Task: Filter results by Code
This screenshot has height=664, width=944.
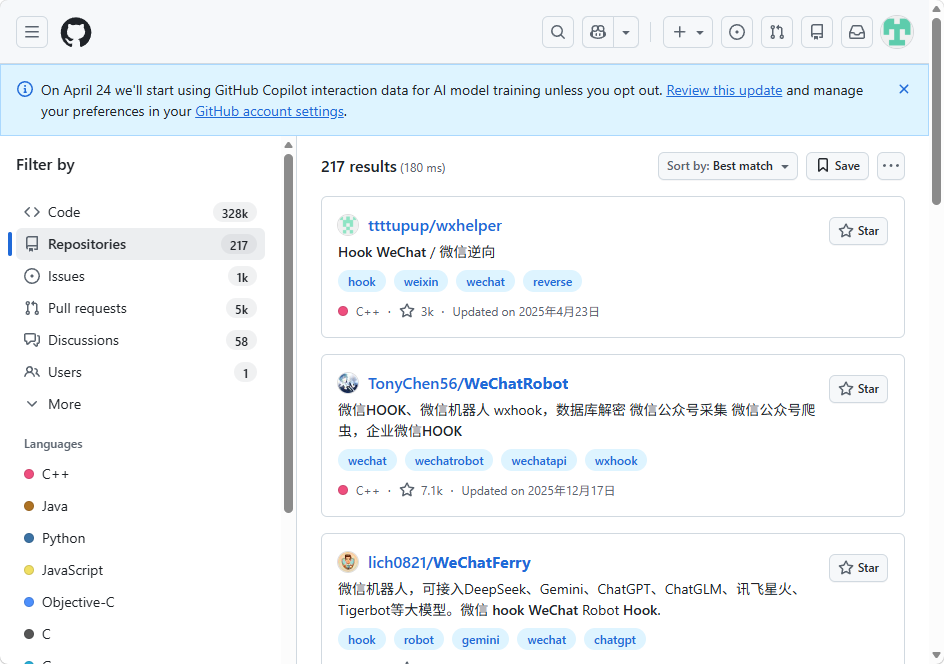Action: pos(140,213)
